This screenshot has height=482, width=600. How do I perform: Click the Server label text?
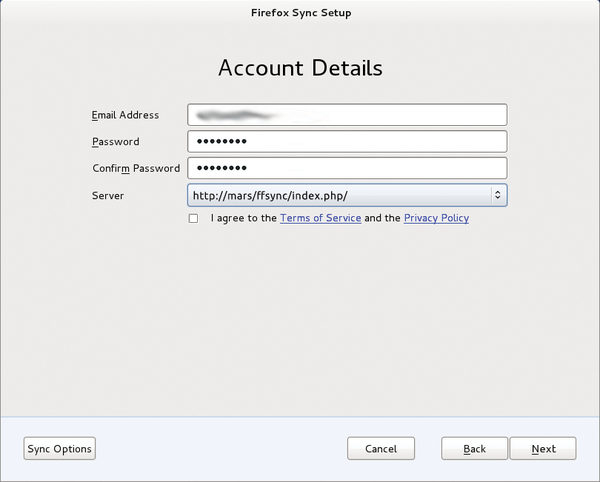pos(108,196)
